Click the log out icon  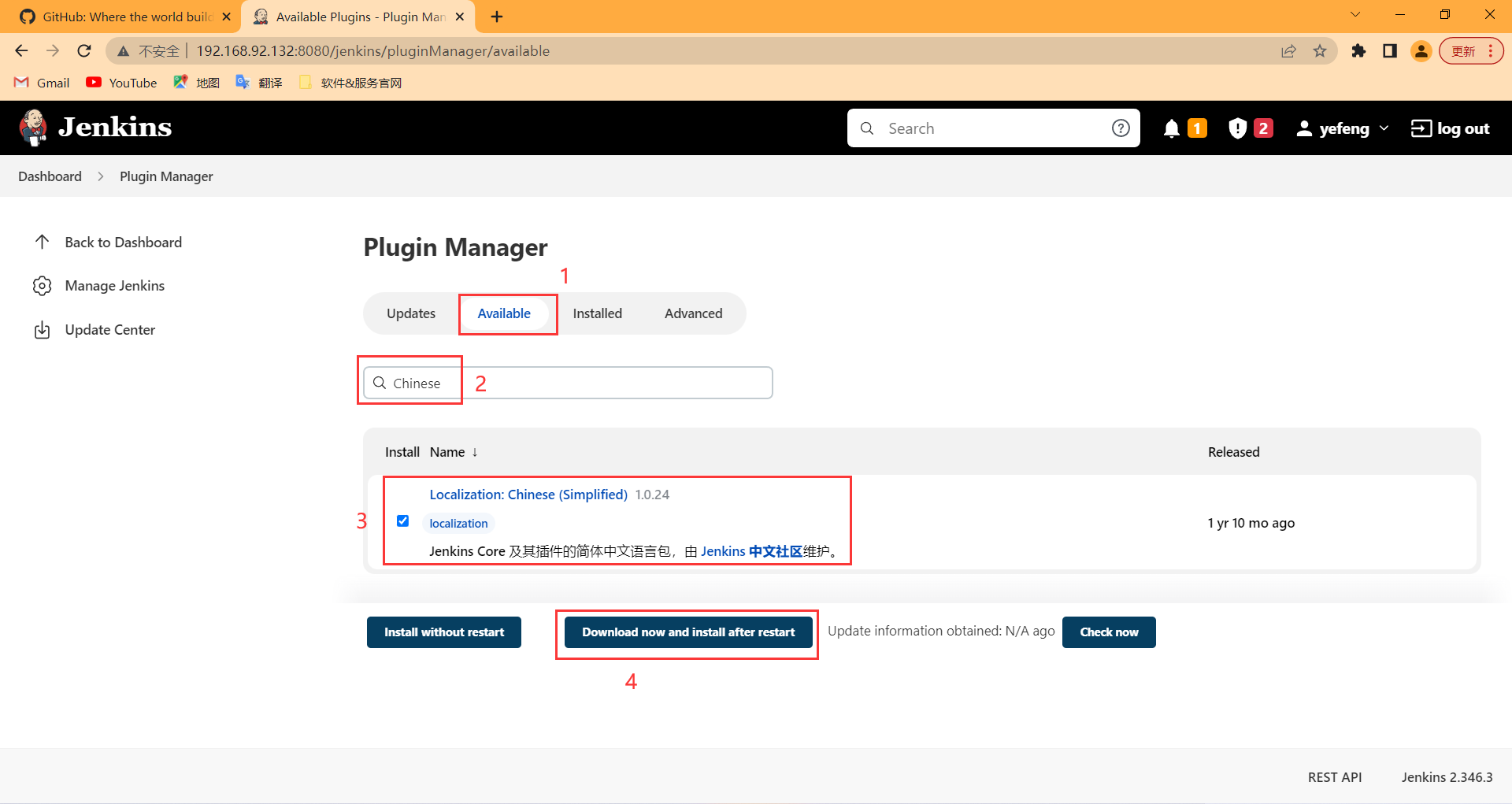tap(1421, 128)
